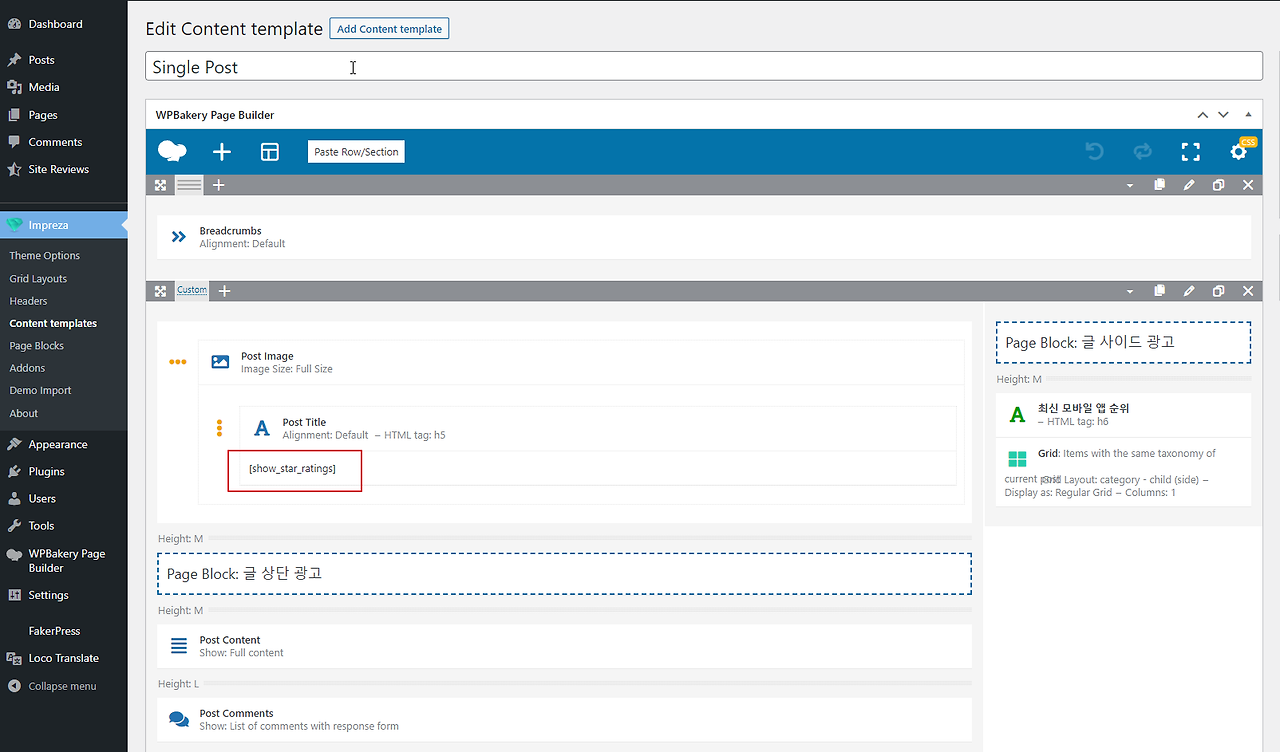Toggle full screen editor mode icon
The image size is (1280, 752).
tap(1190, 152)
